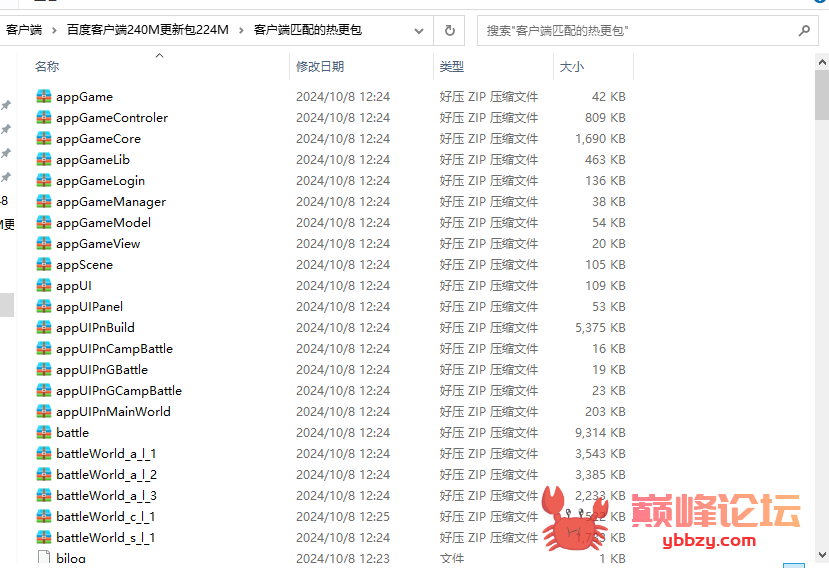Click the appUIPanel zip file icon
The height and width of the screenshot is (568, 829).
44,306
